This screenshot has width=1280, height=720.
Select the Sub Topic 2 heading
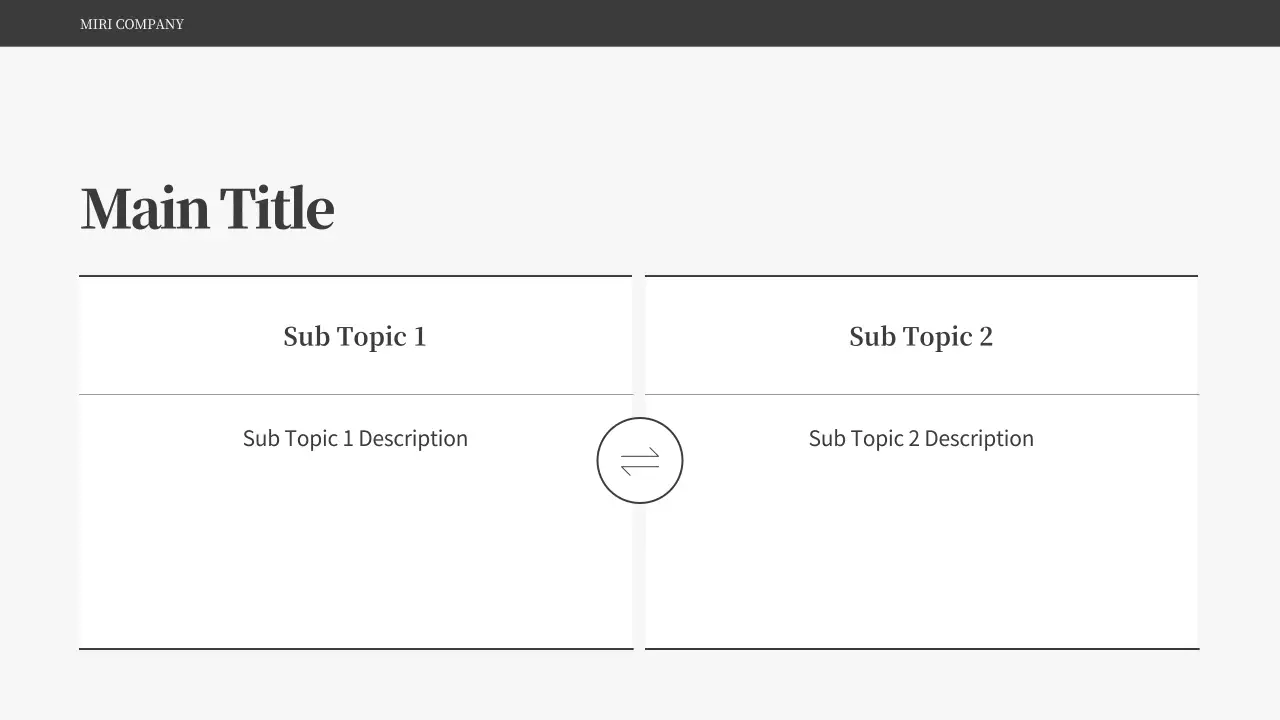pyautogui.click(x=920, y=337)
